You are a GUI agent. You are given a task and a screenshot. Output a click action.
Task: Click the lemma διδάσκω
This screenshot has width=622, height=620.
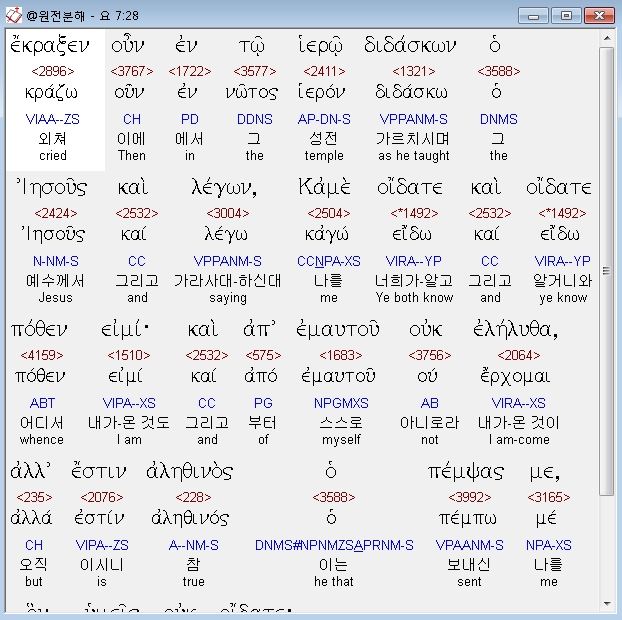[x=411, y=92]
